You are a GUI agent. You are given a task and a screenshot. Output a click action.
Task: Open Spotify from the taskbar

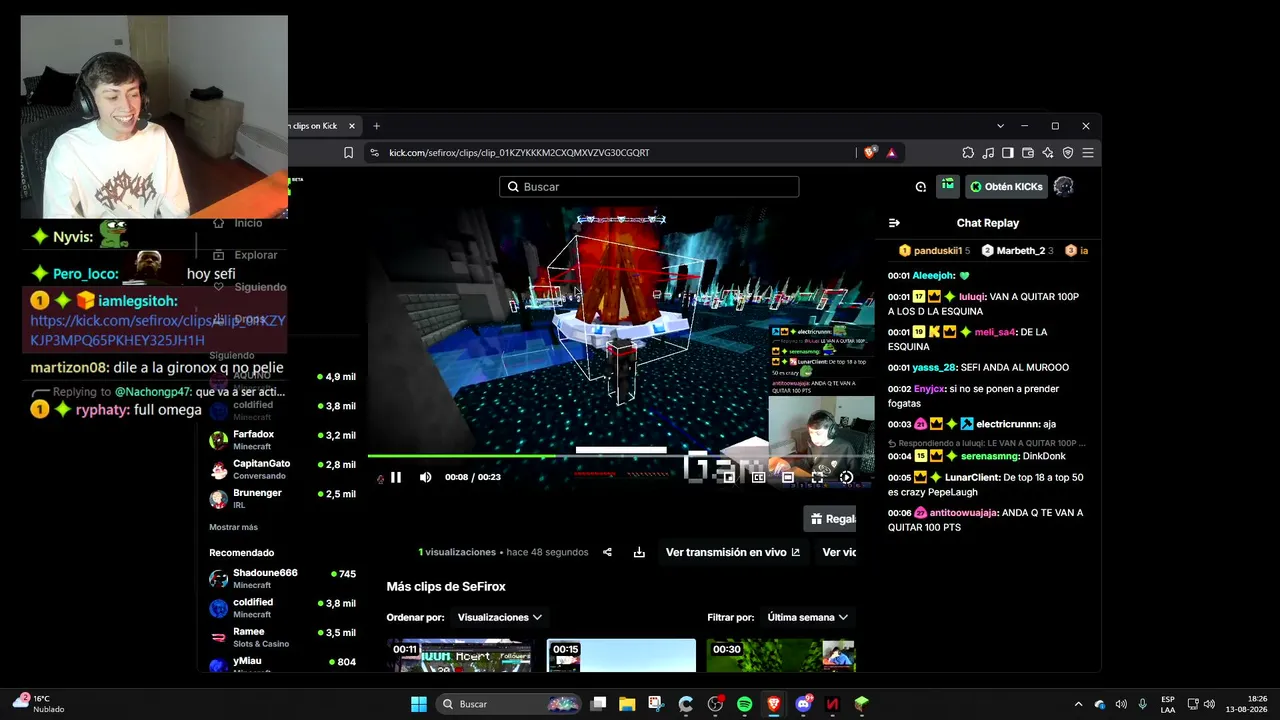tap(744, 704)
